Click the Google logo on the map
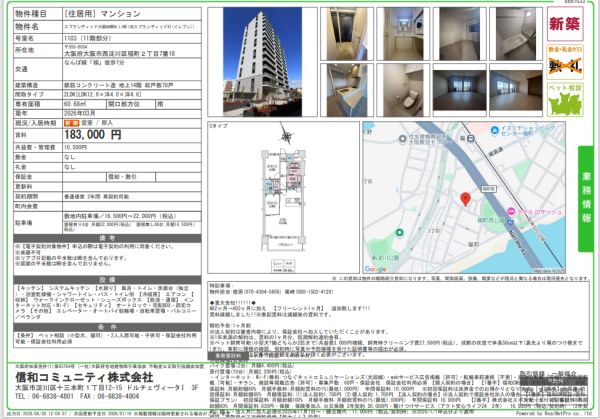 (375, 269)
